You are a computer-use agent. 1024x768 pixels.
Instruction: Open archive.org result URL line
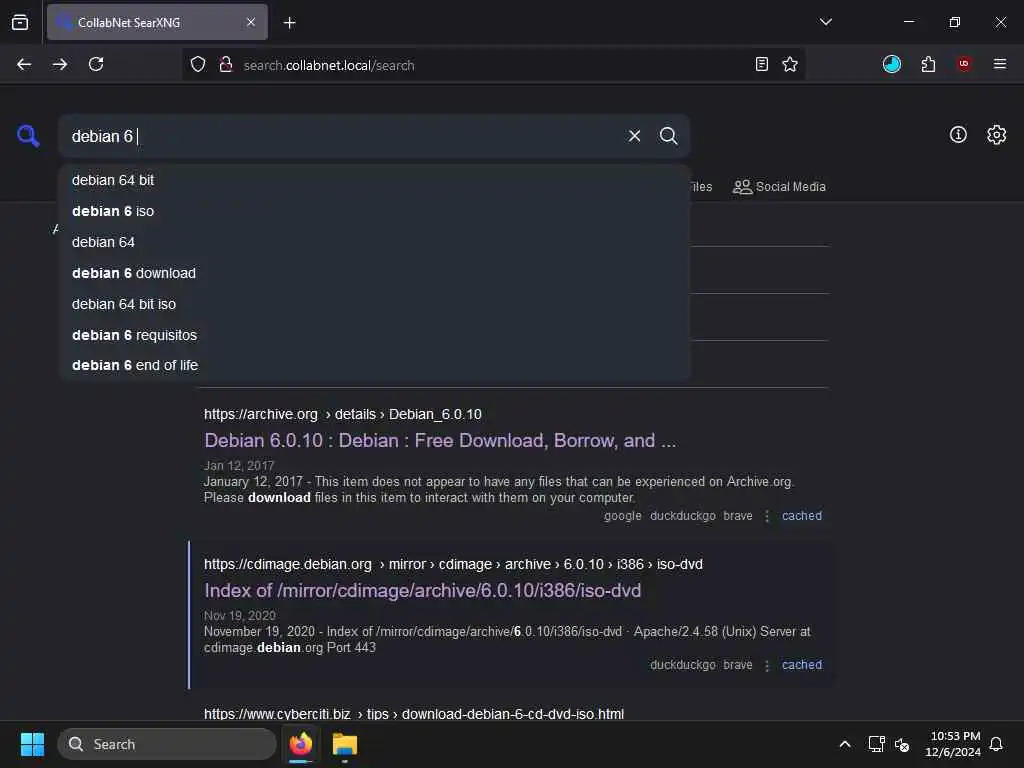pyautogui.click(x=342, y=414)
